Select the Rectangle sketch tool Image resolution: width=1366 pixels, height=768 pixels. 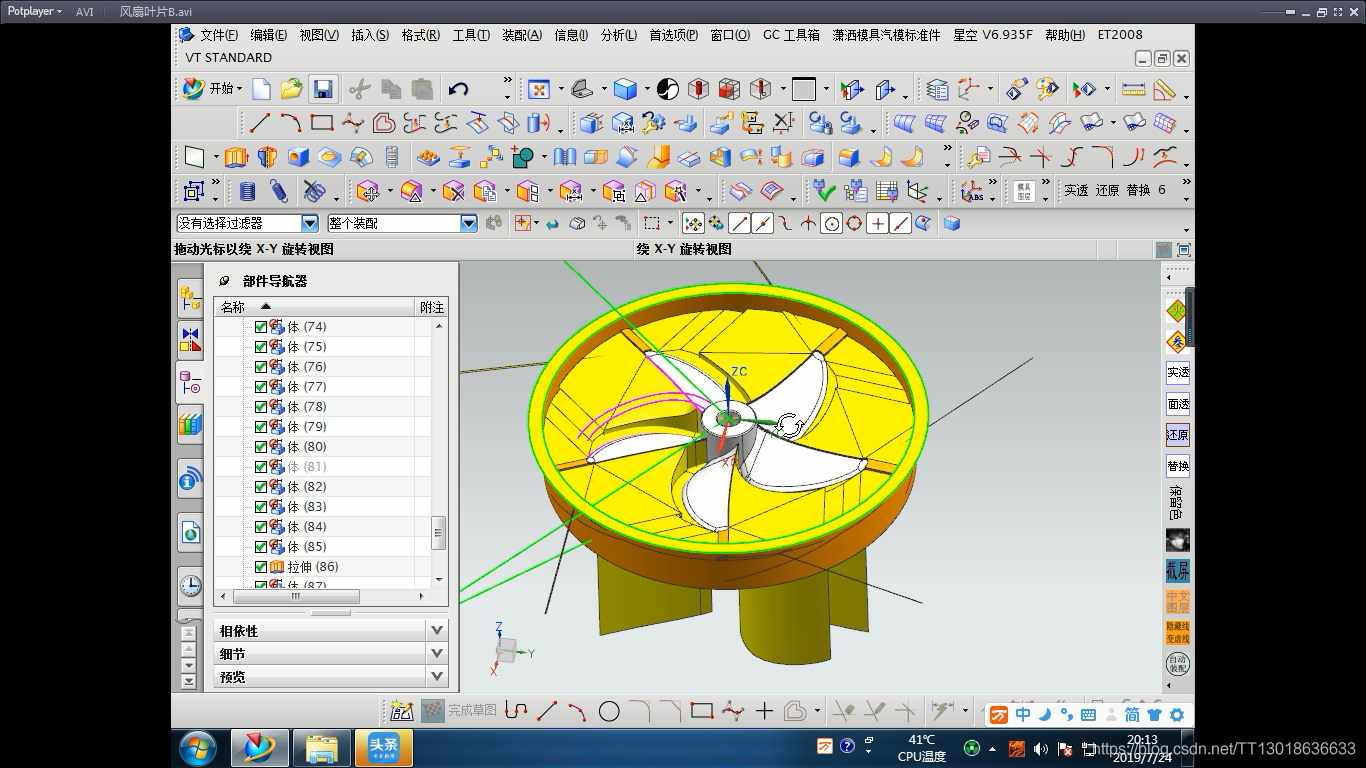point(321,123)
